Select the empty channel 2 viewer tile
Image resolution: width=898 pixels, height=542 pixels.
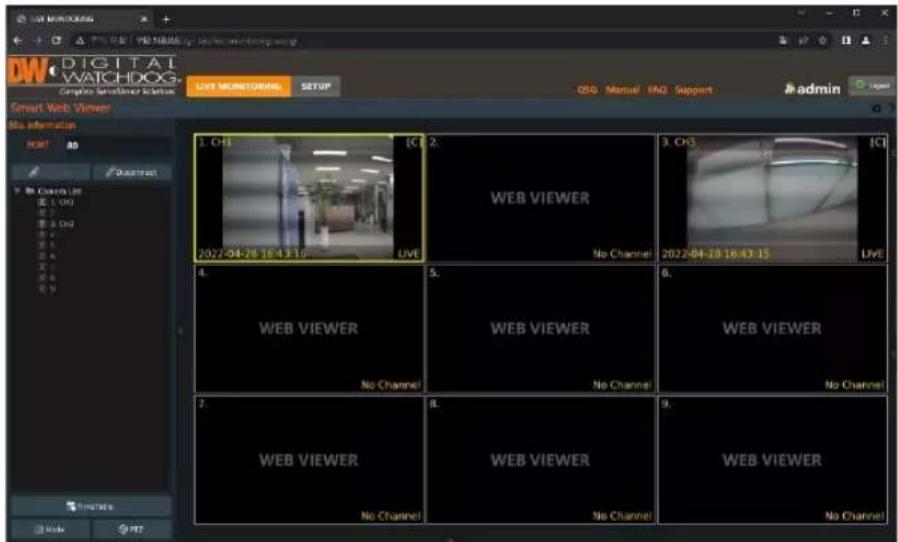coord(541,198)
